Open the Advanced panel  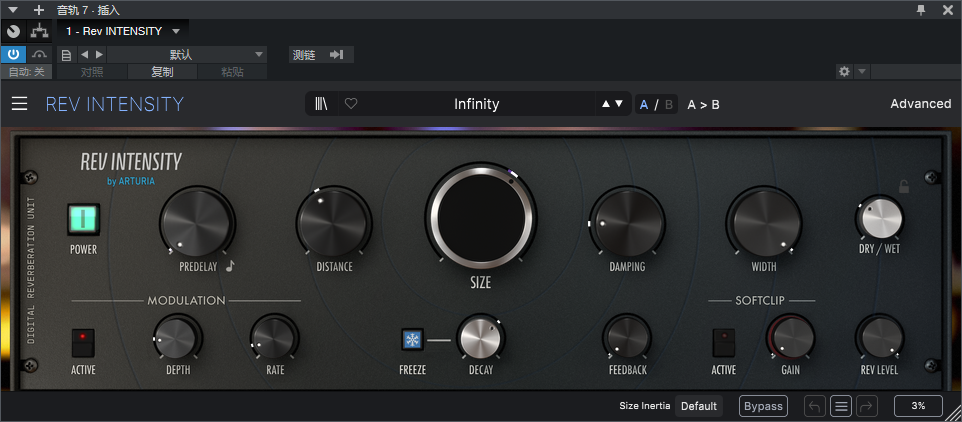tap(920, 104)
